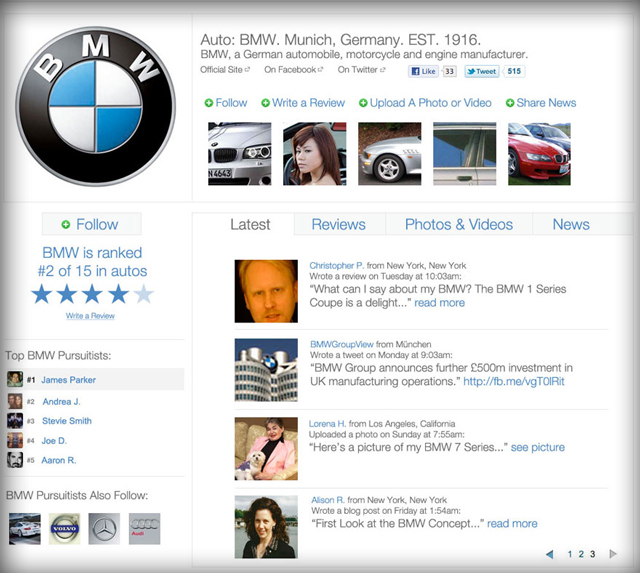Click Andrea J.'s avatar icon
Viewport: 640px width, 573px height.
[x=15, y=401]
